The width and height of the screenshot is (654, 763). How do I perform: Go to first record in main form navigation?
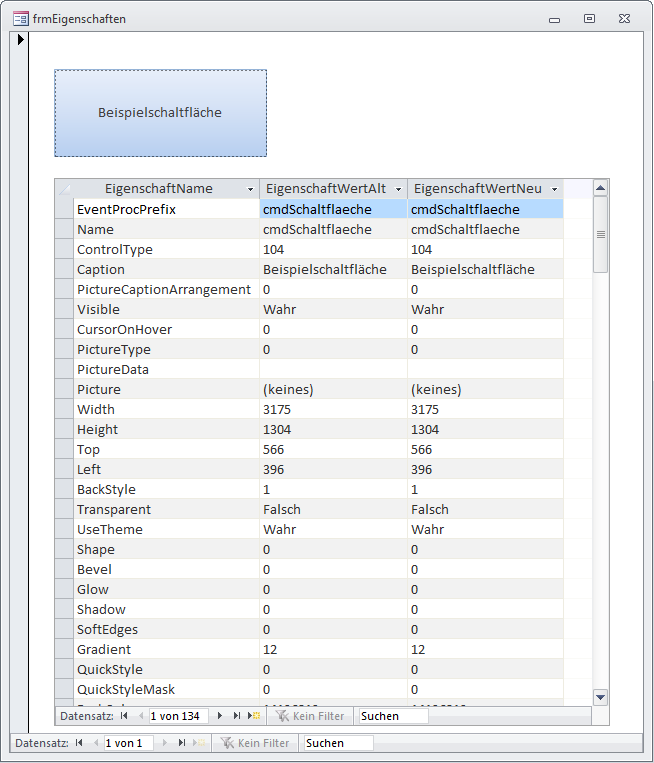79,743
